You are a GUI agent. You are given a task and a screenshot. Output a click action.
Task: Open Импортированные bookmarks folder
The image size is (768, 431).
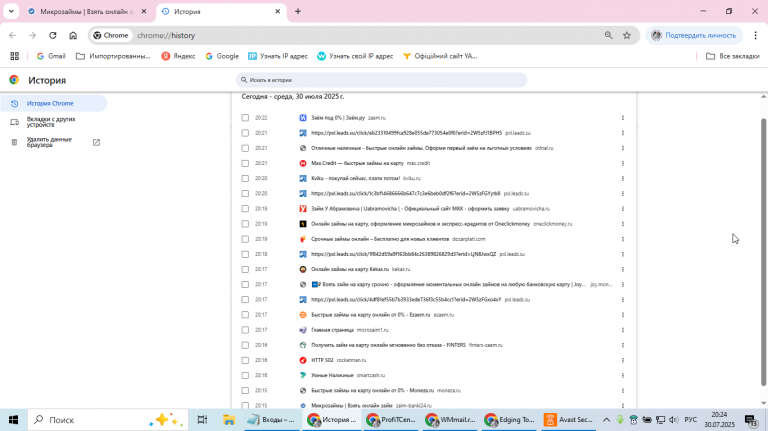(x=113, y=56)
